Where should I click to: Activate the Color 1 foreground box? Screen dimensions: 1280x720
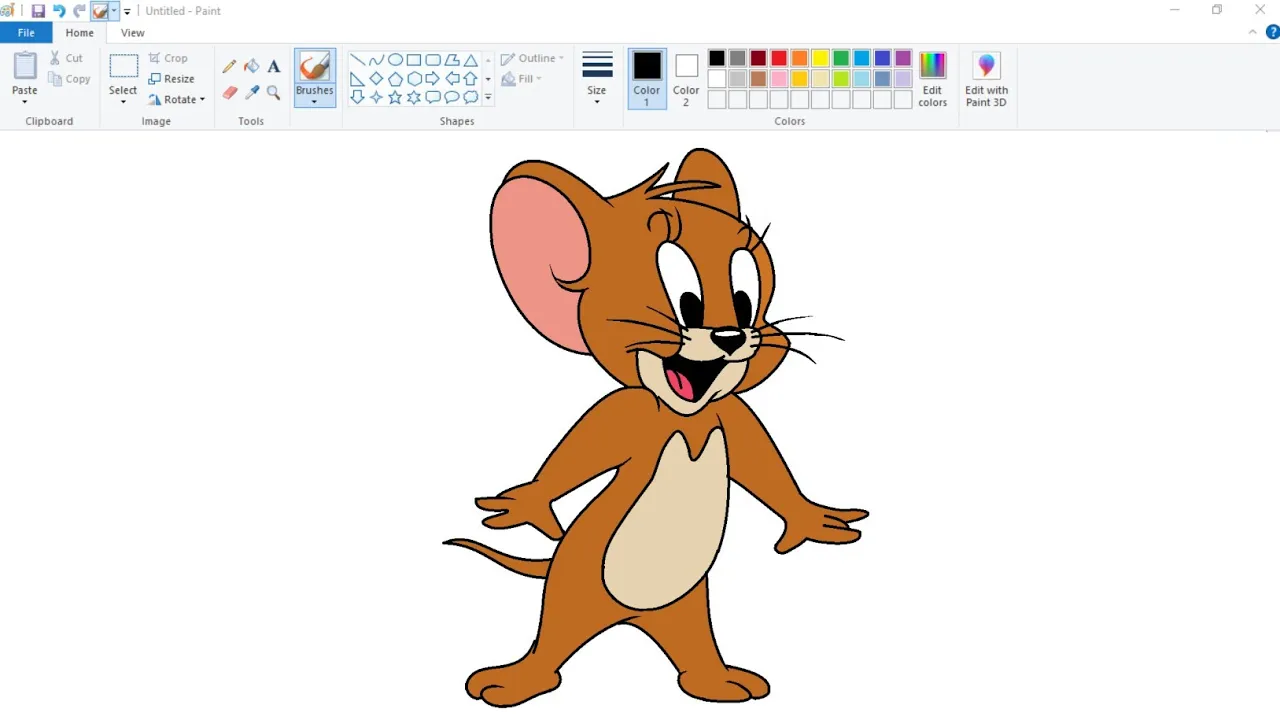pos(647,78)
